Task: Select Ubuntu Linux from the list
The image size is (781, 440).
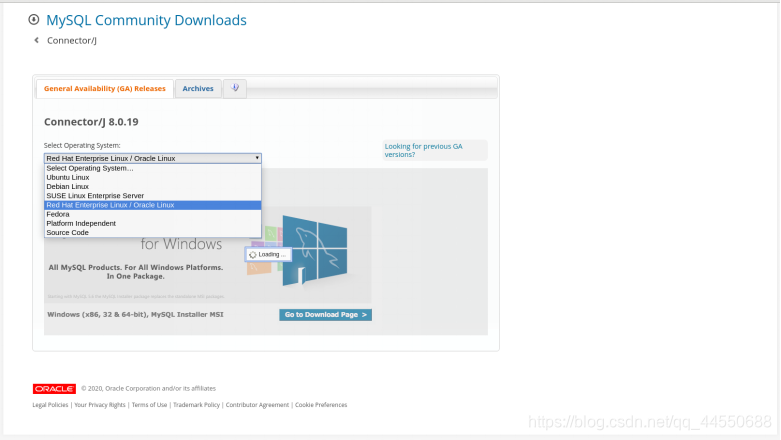Action: click(152, 177)
